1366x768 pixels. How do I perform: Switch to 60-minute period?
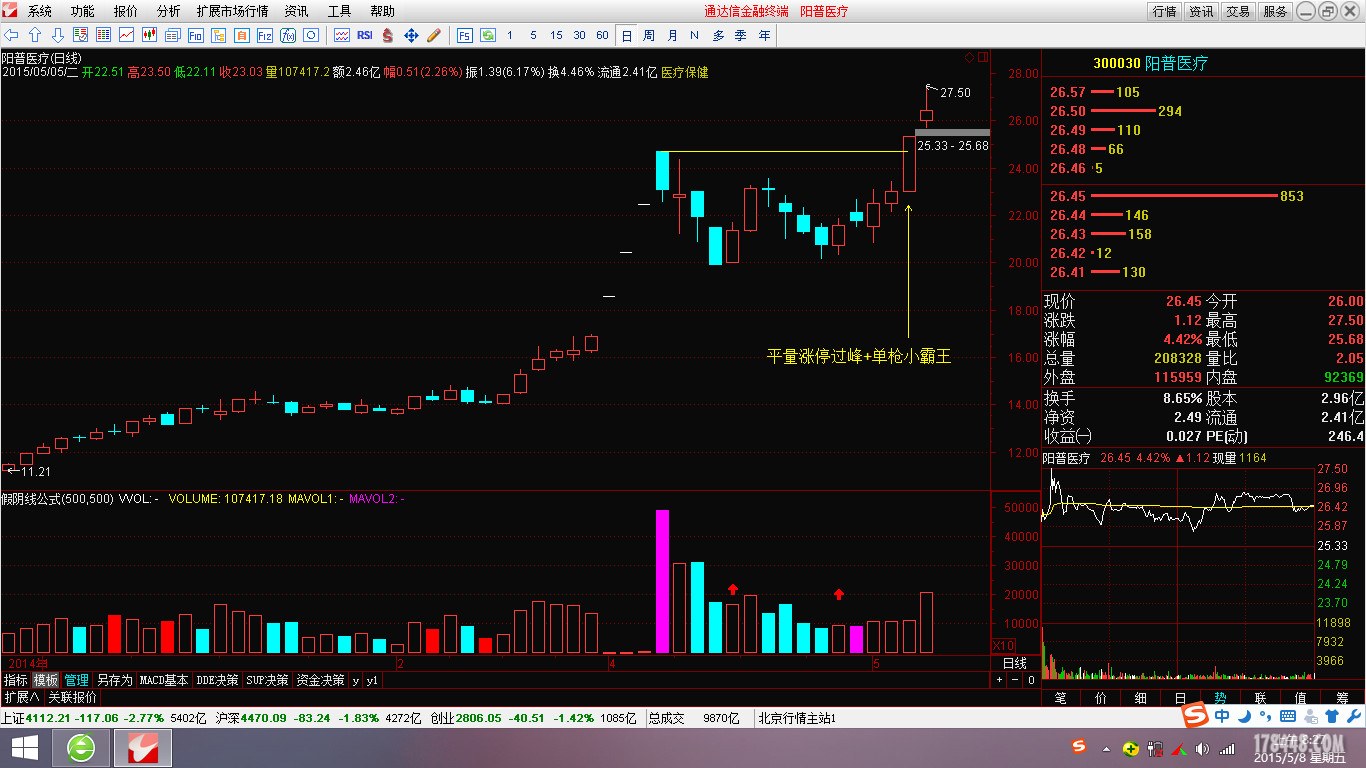(602, 35)
